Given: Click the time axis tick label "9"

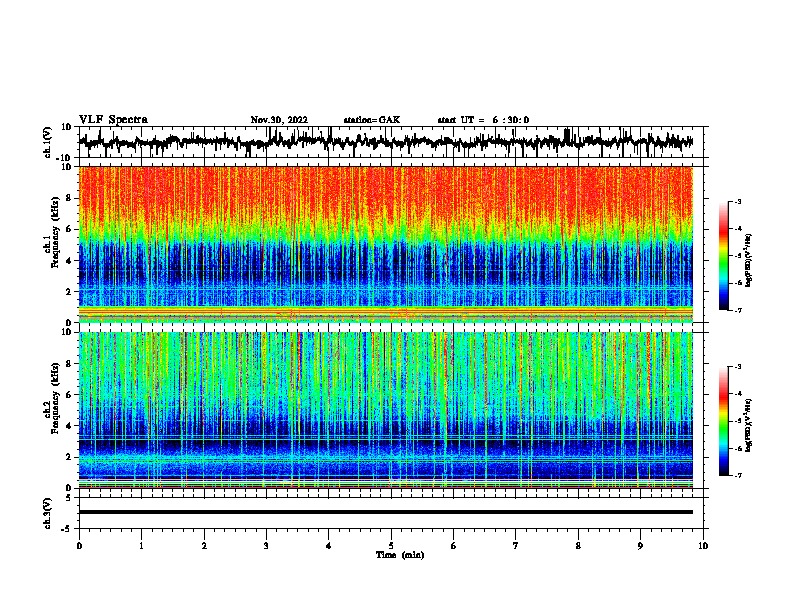Looking at the screenshot, I should pyautogui.click(x=640, y=546).
